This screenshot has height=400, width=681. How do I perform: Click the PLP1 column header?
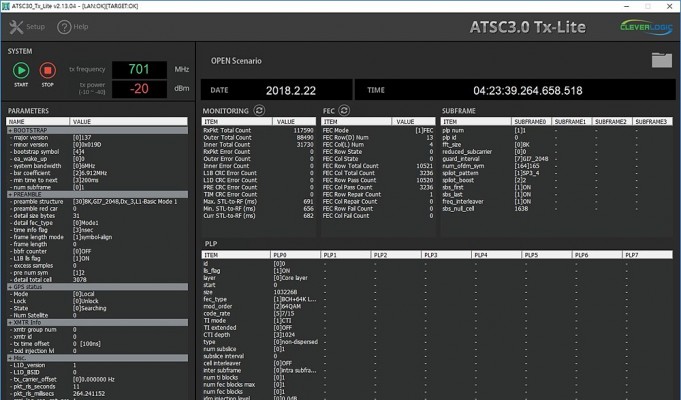point(345,255)
